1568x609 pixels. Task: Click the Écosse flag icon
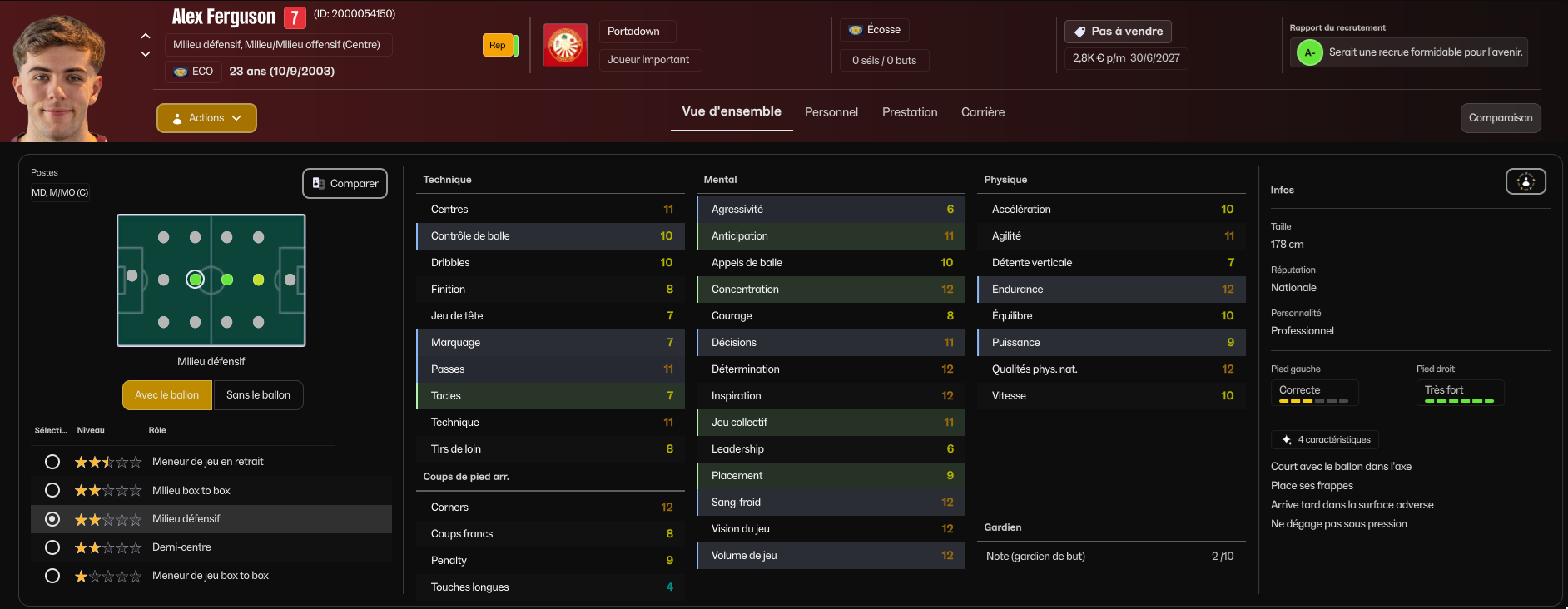point(856,30)
